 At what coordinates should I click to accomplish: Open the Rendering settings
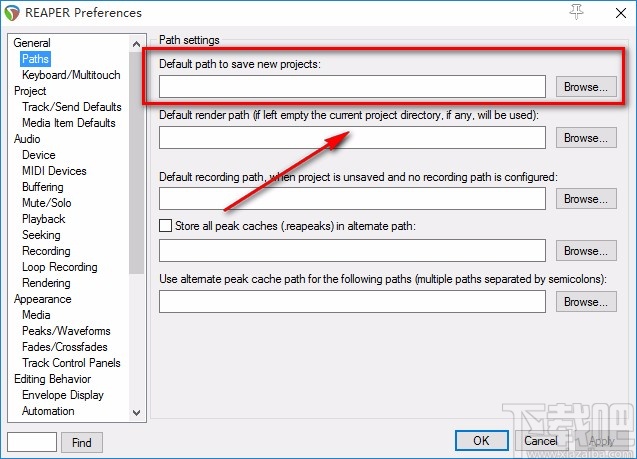coord(46,283)
